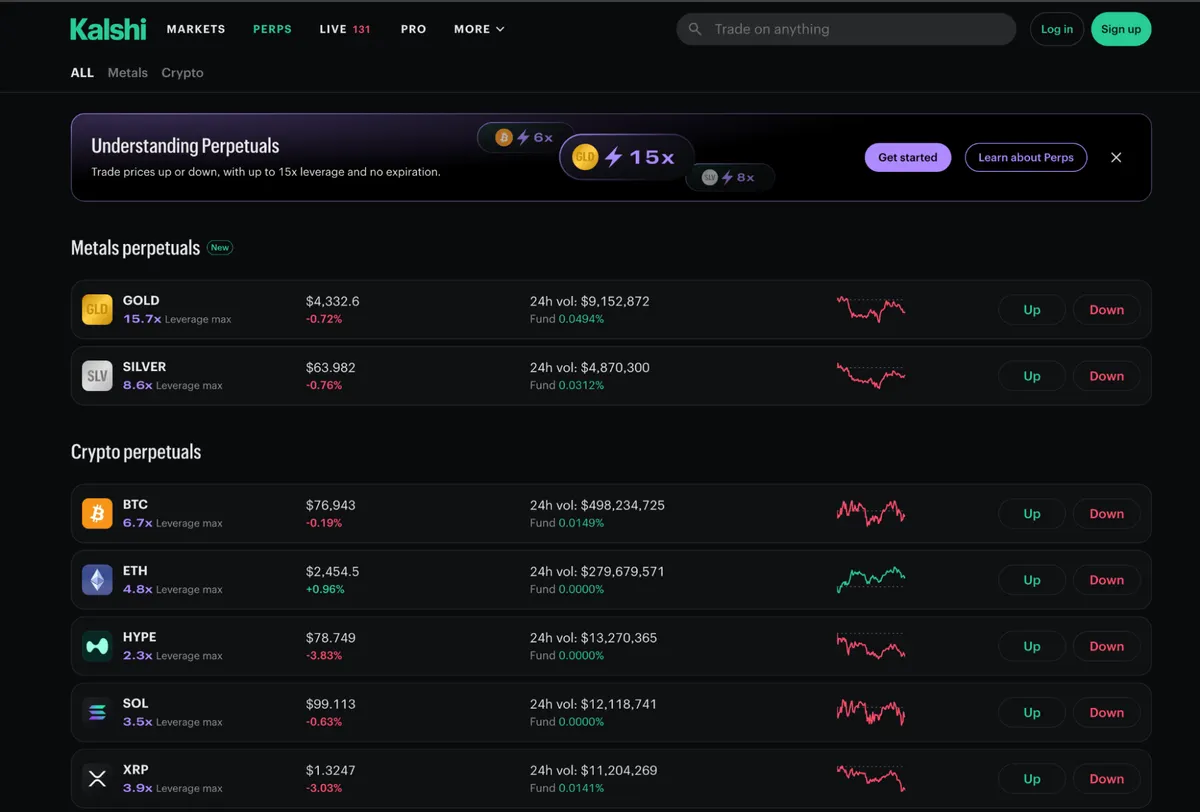The width and height of the screenshot is (1200, 812).
Task: Open the HYPE token icon
Action: 97,646
